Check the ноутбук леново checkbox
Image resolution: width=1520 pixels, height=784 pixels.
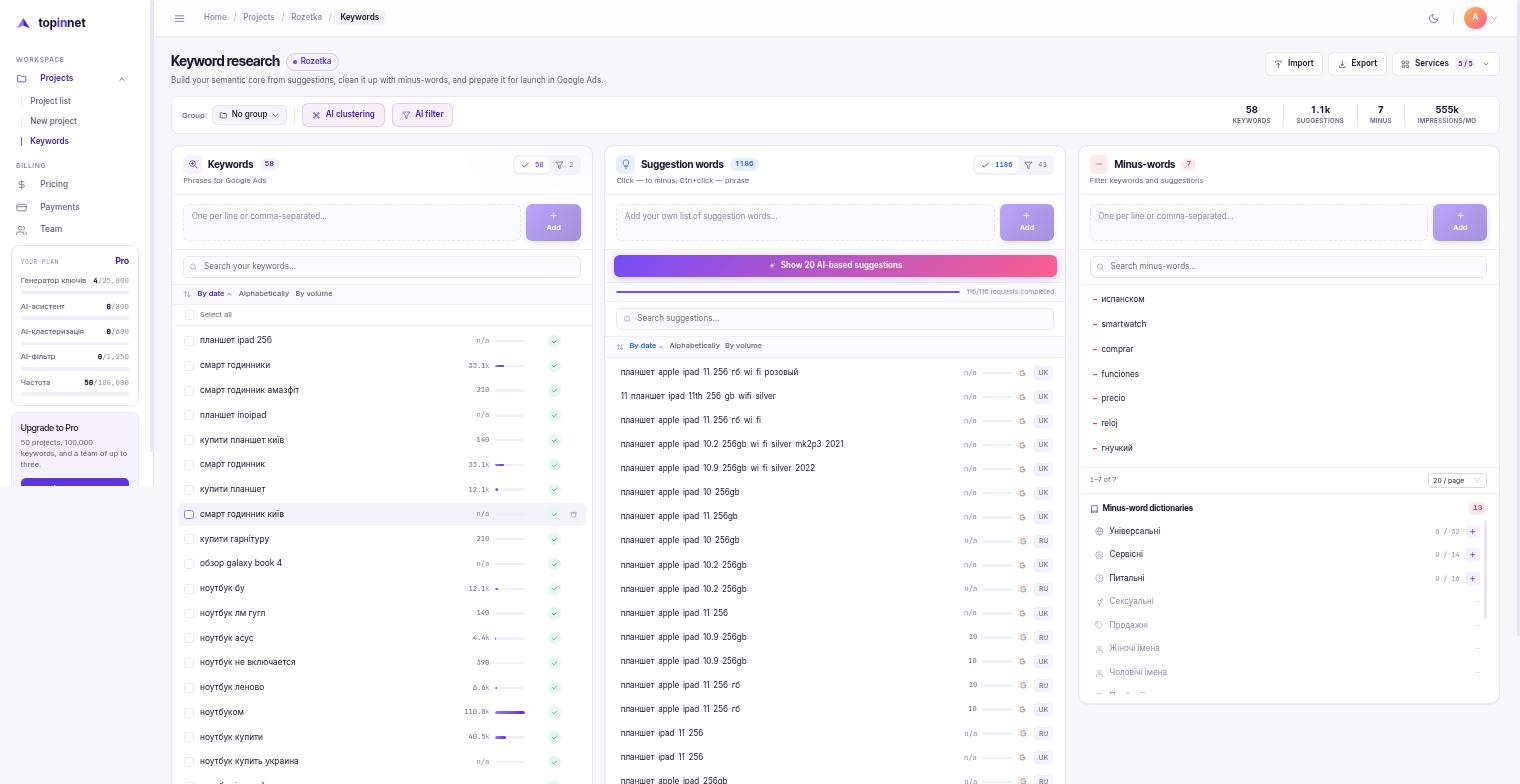189,688
